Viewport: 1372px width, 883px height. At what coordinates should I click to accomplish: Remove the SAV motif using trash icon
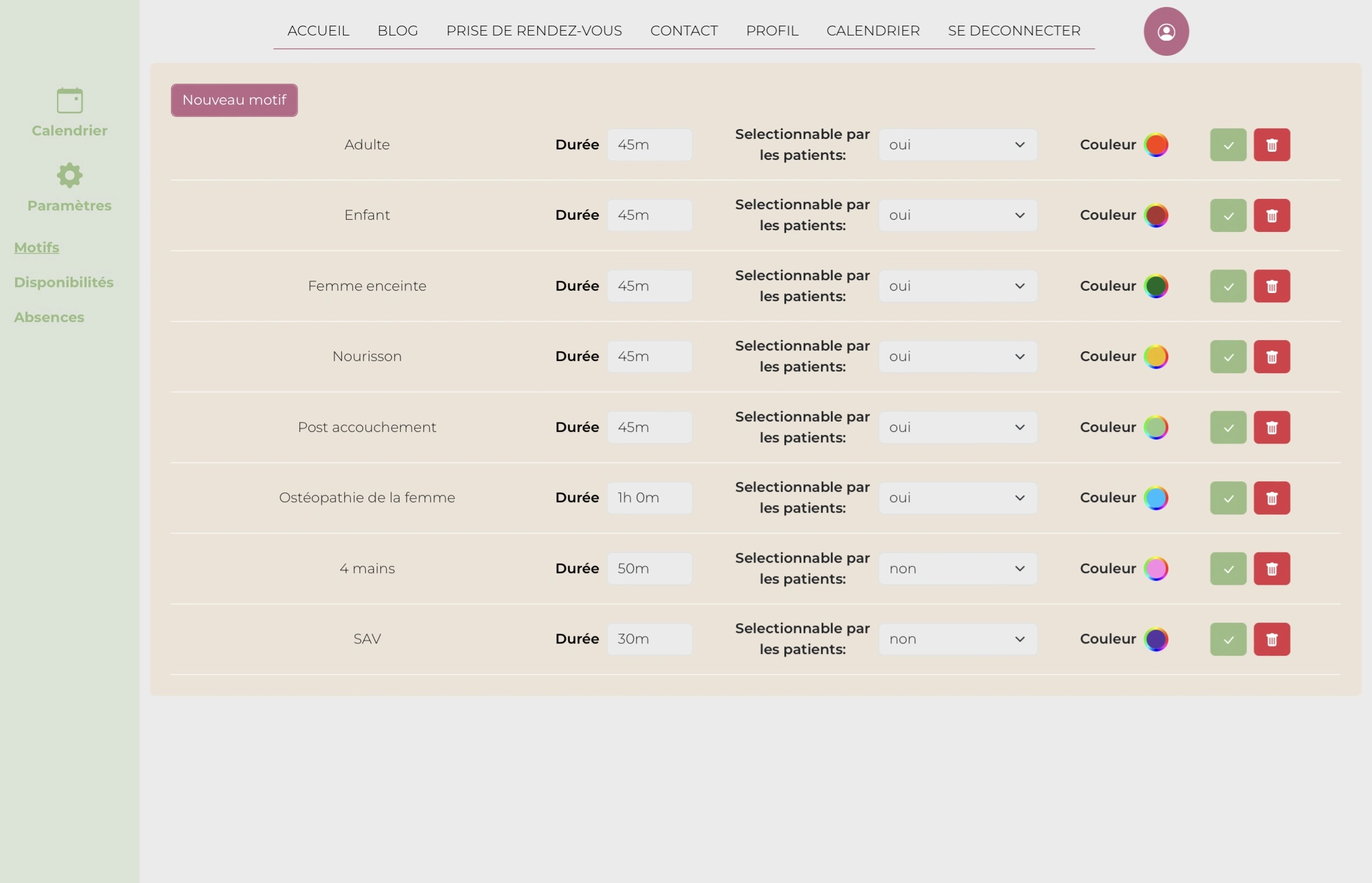pyautogui.click(x=1271, y=639)
